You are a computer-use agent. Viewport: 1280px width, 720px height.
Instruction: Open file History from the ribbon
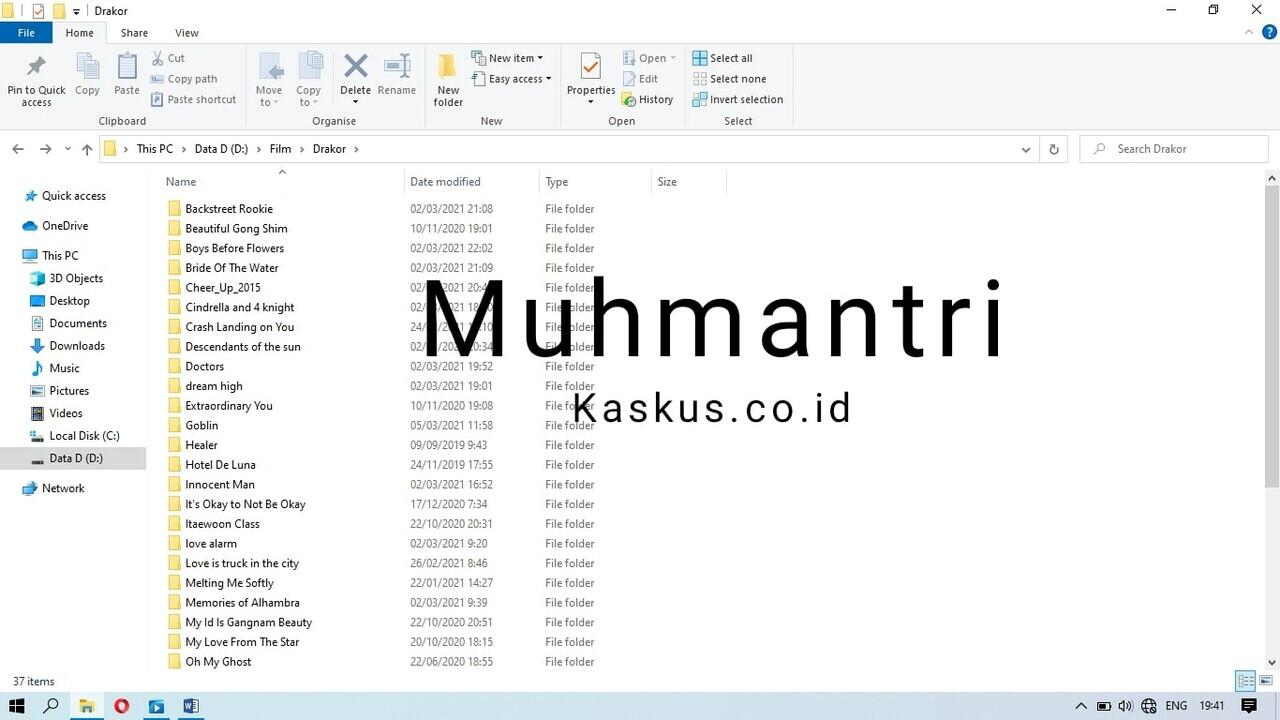tap(650, 99)
